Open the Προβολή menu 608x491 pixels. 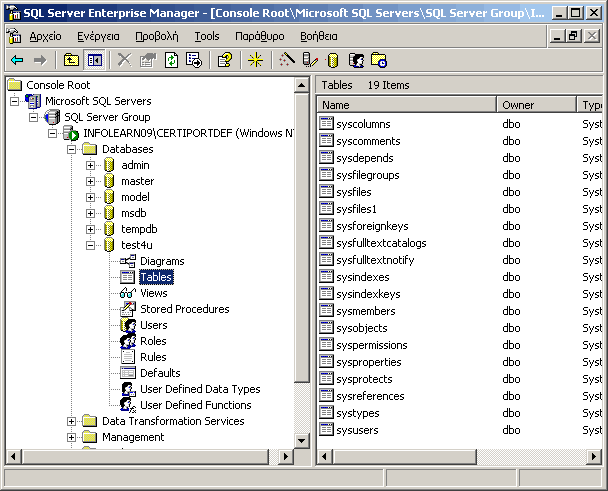click(157, 36)
